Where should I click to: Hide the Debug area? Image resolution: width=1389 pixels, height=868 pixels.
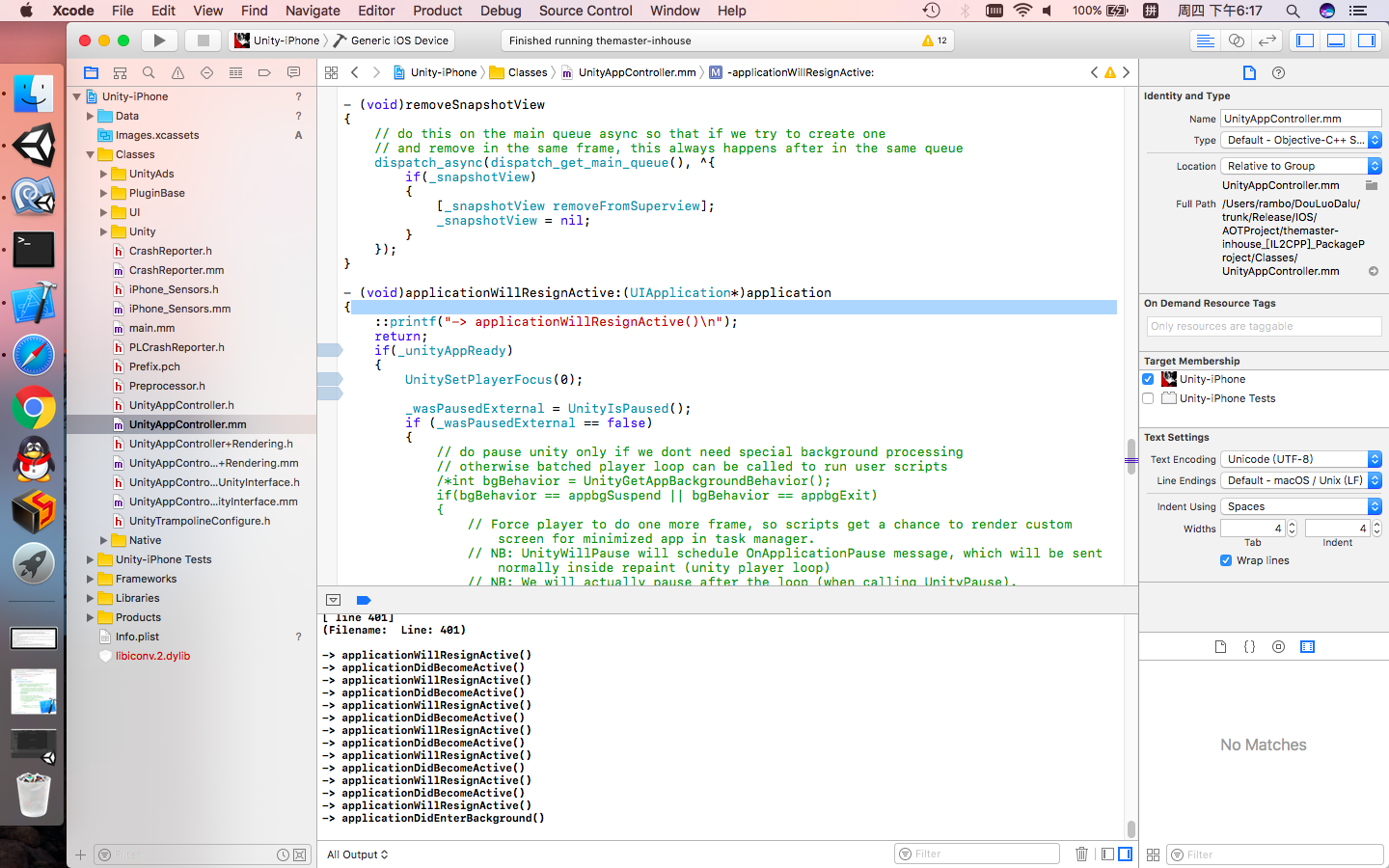click(1336, 41)
